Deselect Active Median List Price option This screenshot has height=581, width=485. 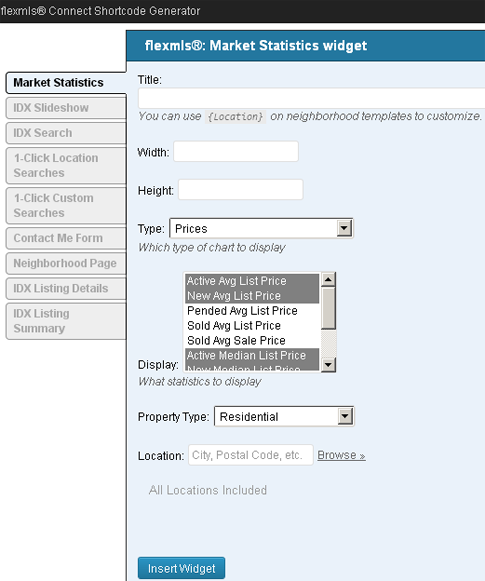click(252, 355)
